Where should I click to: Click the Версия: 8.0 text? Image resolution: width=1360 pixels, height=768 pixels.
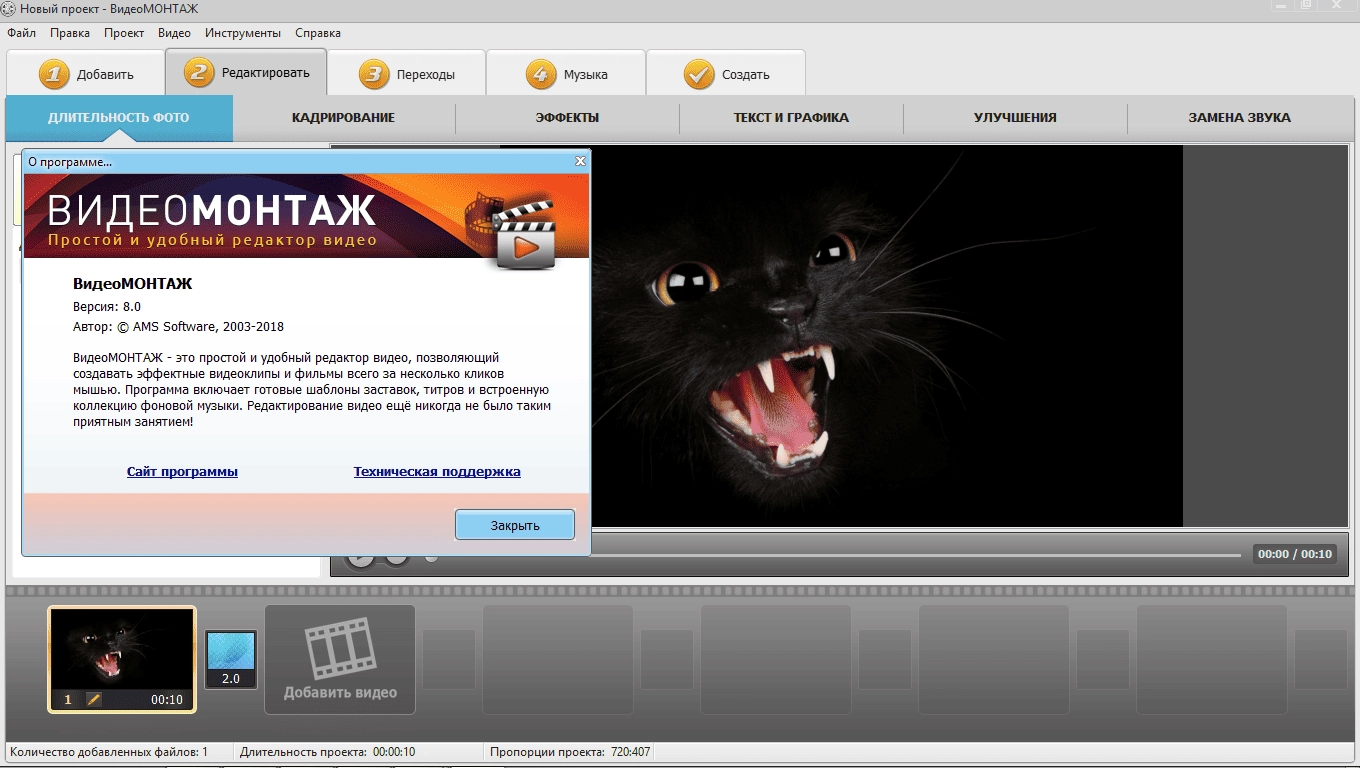tap(107, 306)
